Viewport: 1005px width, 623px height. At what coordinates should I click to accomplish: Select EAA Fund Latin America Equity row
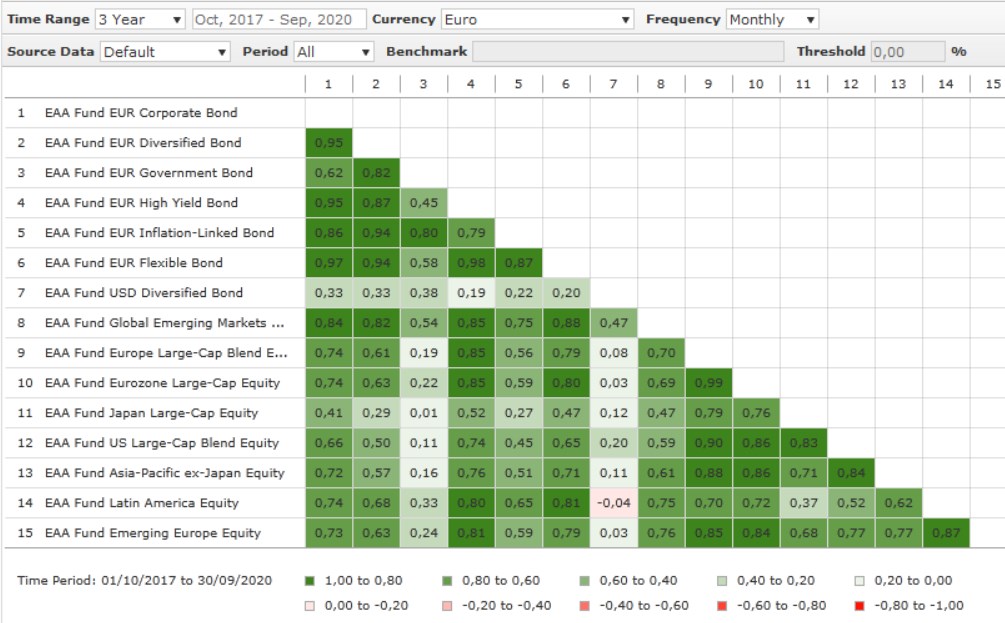pos(141,503)
